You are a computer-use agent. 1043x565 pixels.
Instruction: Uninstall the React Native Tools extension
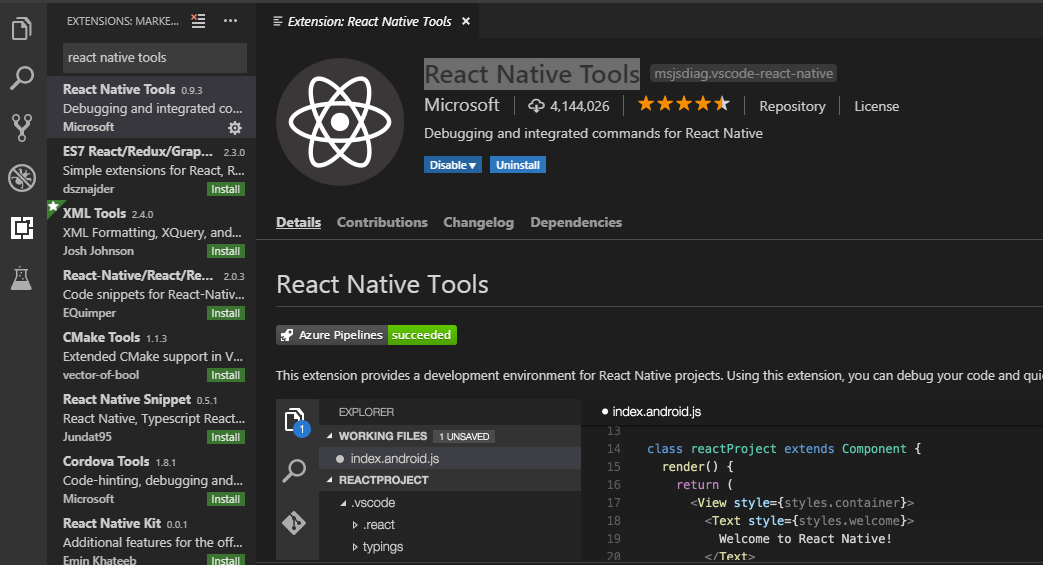coord(518,165)
